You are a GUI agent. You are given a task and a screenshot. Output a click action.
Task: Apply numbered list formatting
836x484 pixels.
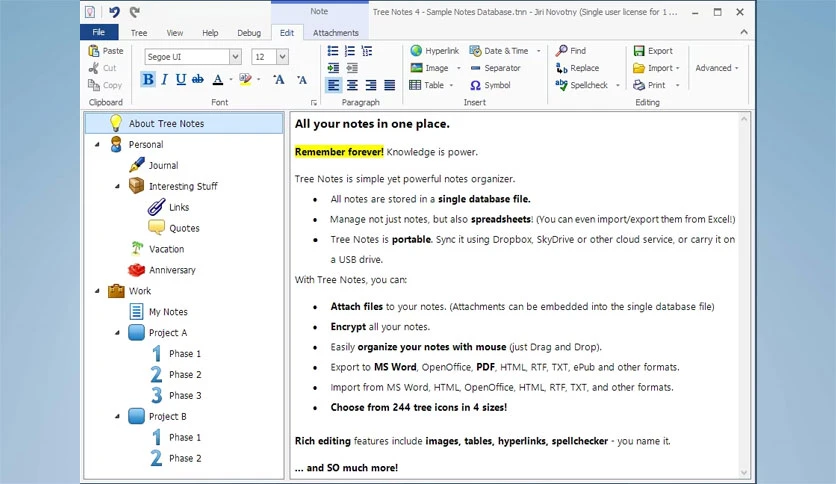point(350,51)
